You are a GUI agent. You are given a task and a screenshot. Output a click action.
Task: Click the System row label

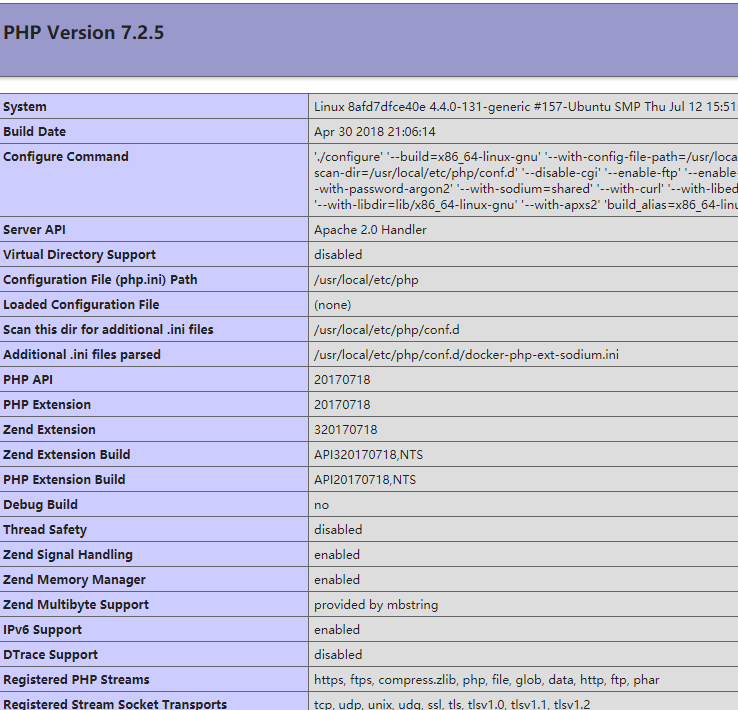pos(24,107)
